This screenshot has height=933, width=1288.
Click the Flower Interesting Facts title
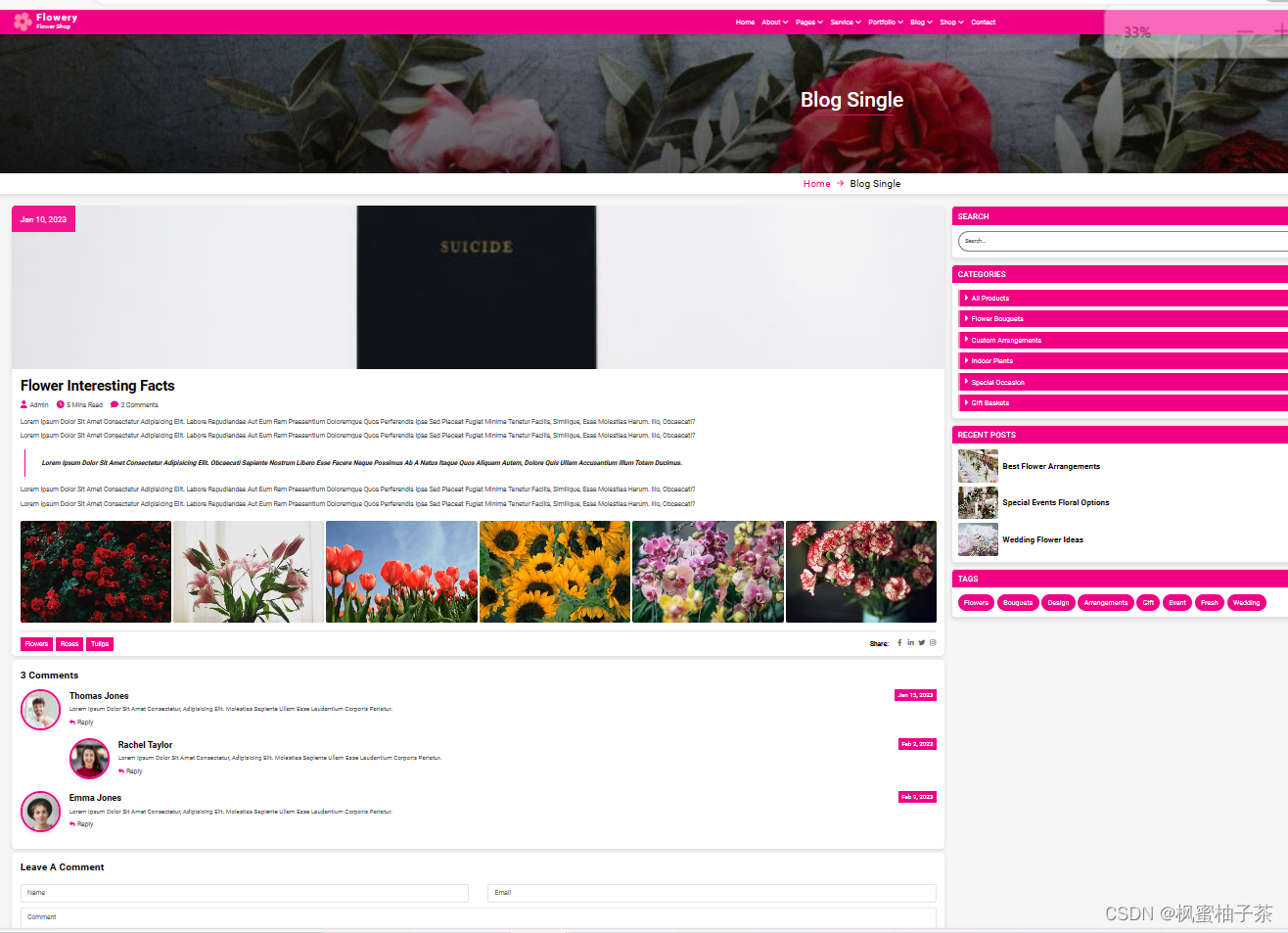[x=98, y=386]
